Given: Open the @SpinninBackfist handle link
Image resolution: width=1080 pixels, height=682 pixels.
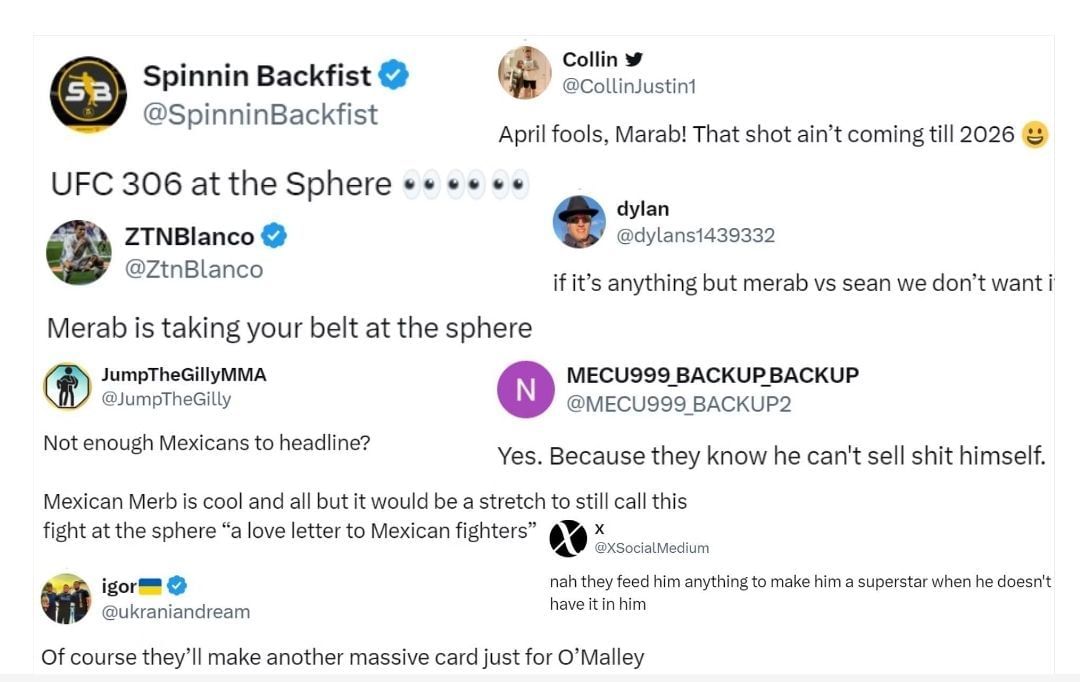Looking at the screenshot, I should 260,114.
